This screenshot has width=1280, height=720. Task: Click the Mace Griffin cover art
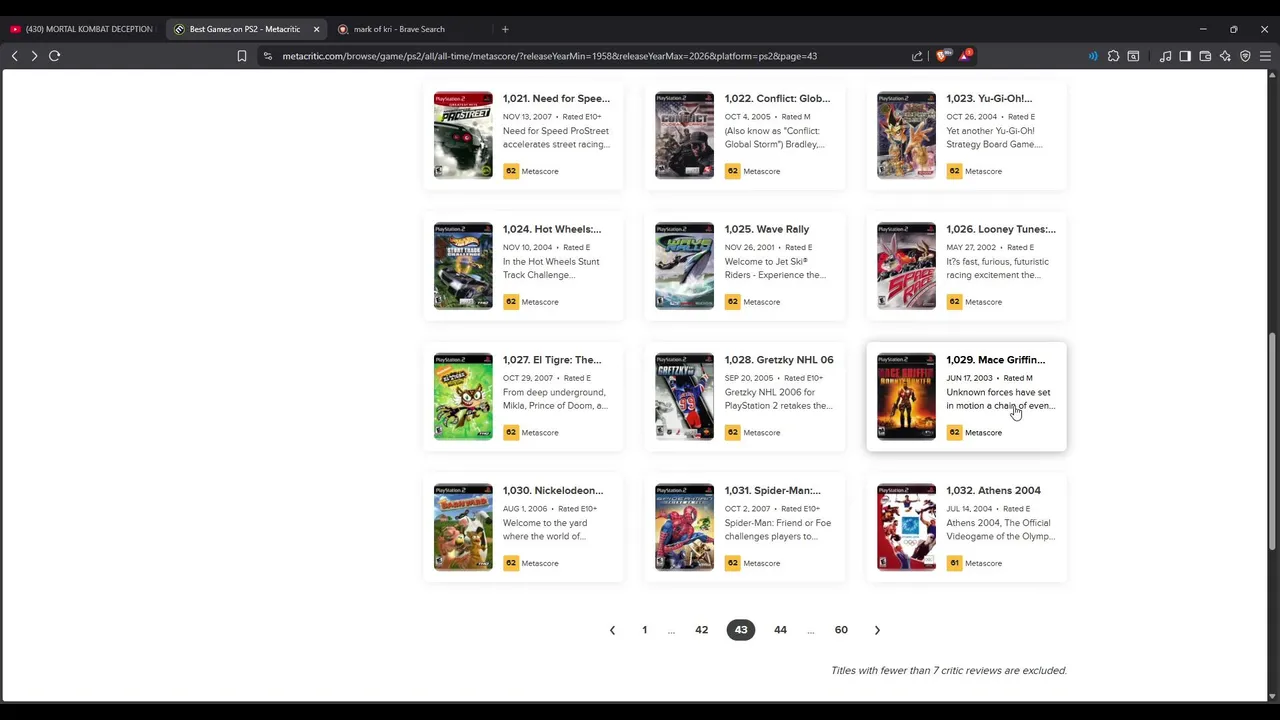point(906,396)
